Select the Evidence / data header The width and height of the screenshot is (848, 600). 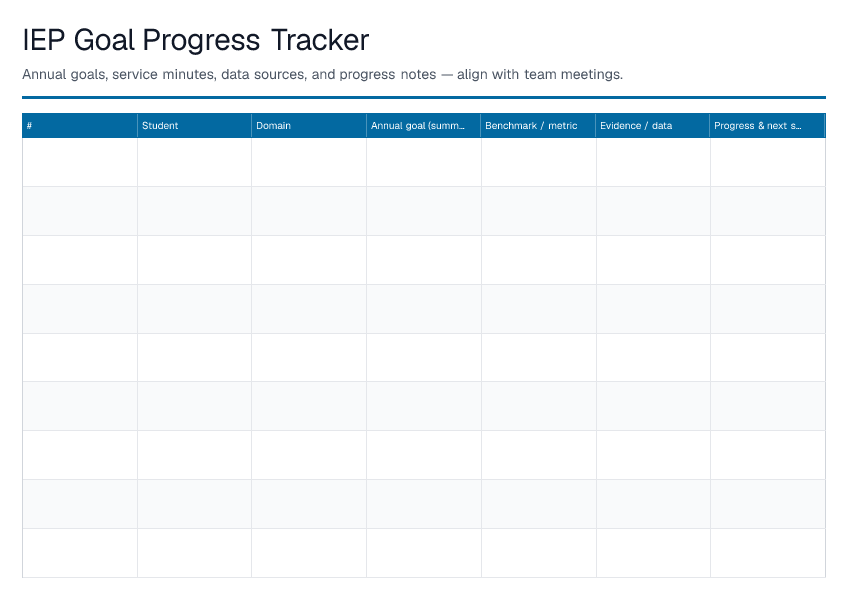(x=653, y=126)
